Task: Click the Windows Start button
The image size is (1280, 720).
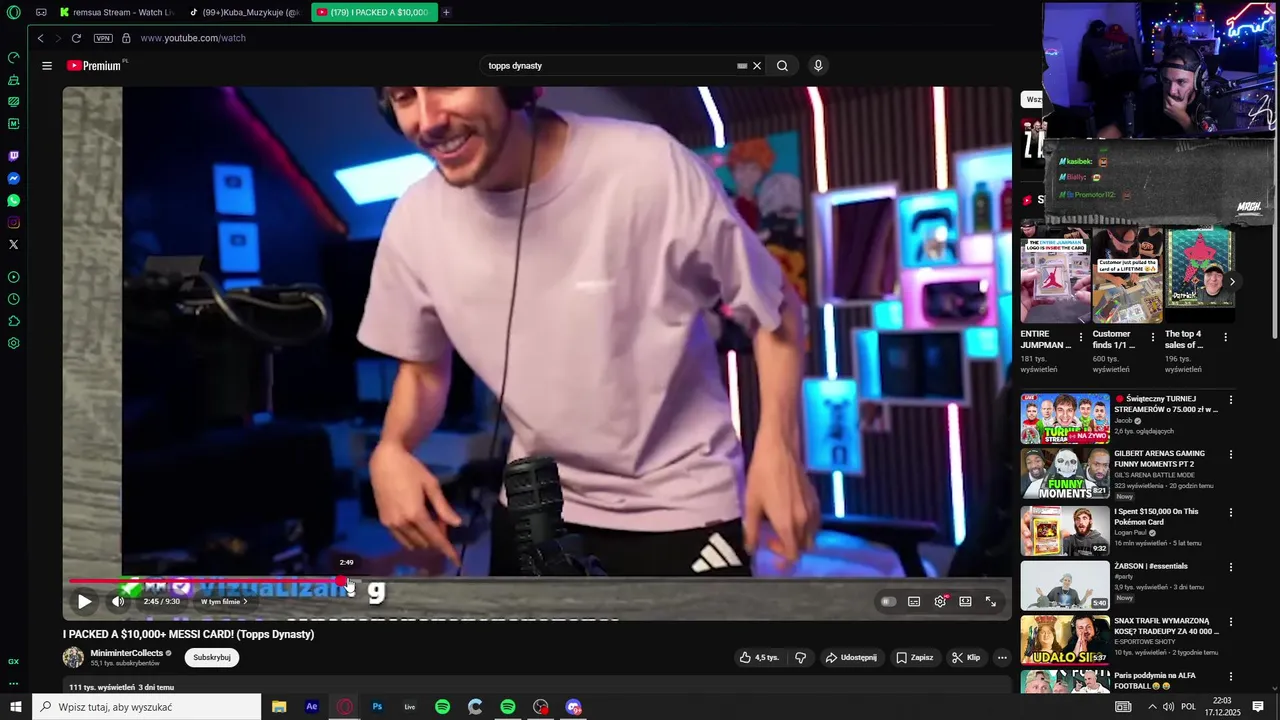Action: pyautogui.click(x=15, y=707)
